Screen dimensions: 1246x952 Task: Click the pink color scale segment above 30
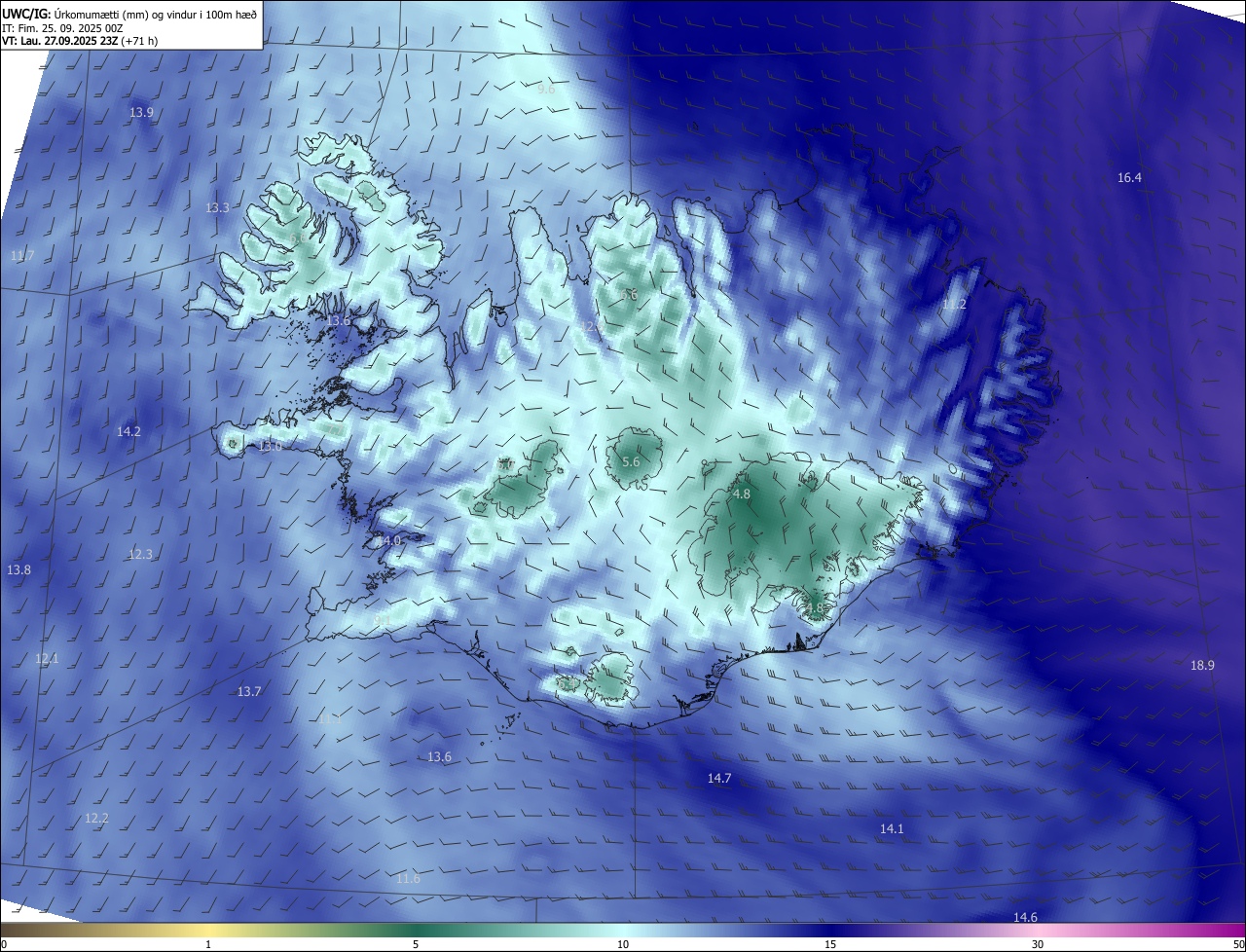(x=1038, y=931)
